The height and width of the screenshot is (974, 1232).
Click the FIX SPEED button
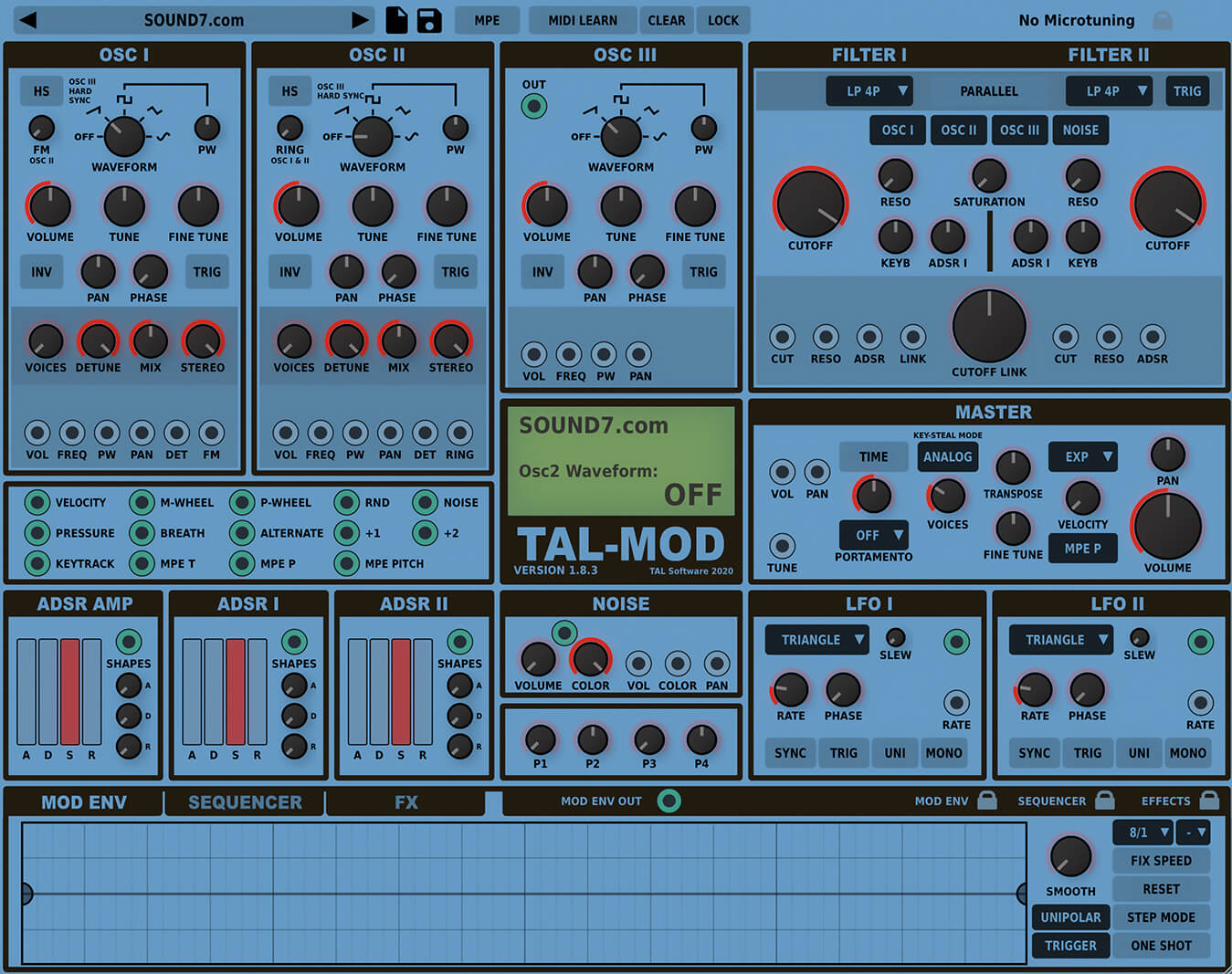[x=1161, y=861]
